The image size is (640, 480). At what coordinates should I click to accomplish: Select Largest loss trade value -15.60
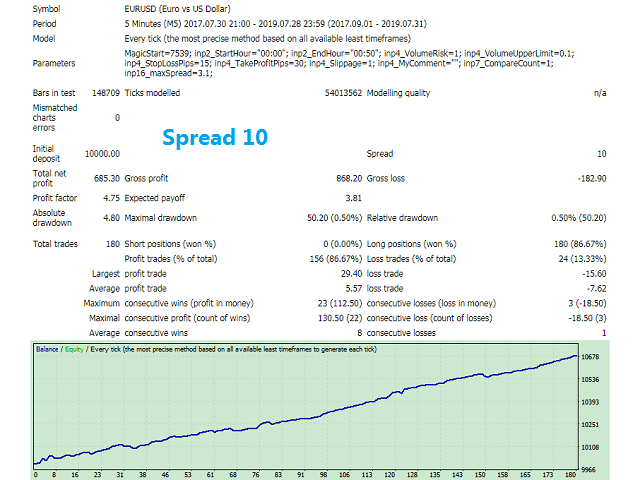point(594,274)
